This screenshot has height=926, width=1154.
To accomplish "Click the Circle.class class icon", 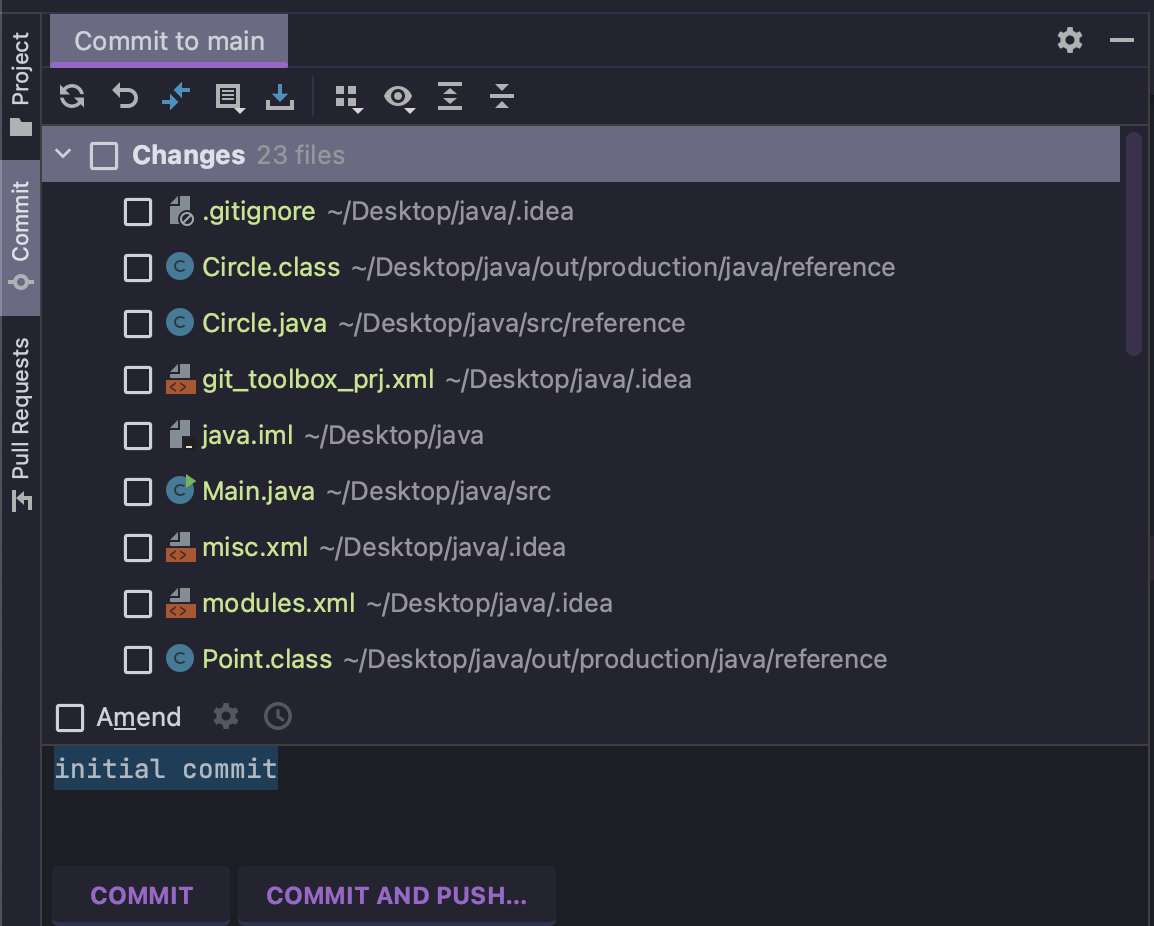I will (x=180, y=266).
